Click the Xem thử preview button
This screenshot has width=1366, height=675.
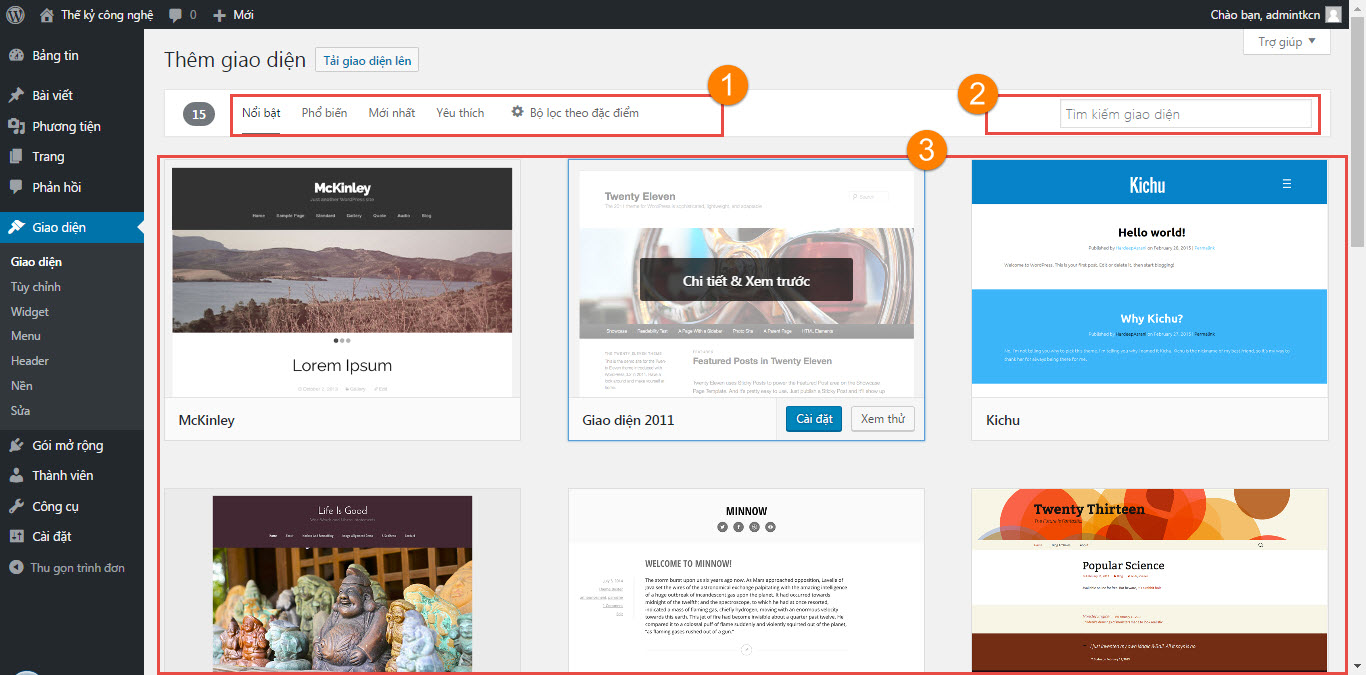[882, 419]
